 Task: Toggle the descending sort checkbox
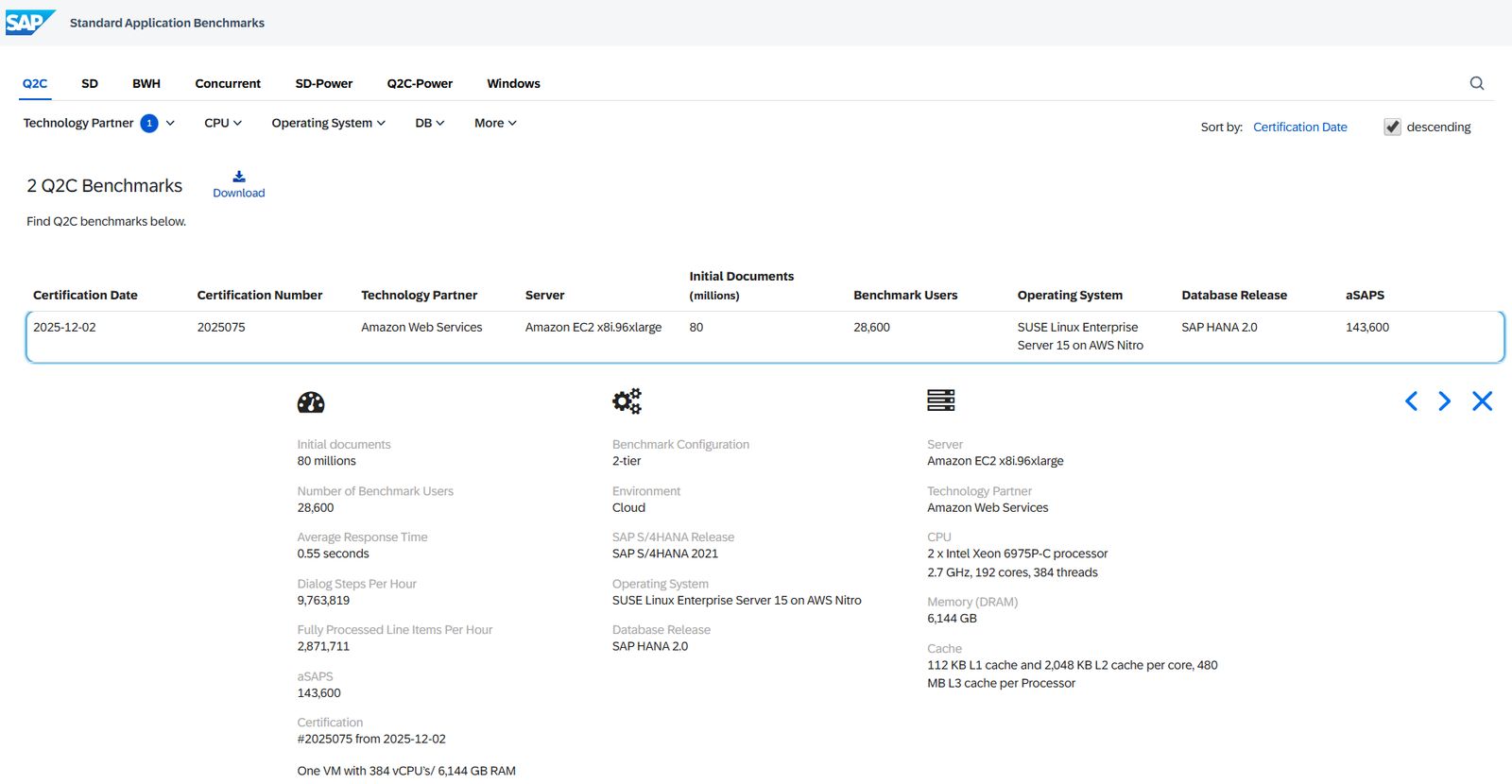(1392, 127)
